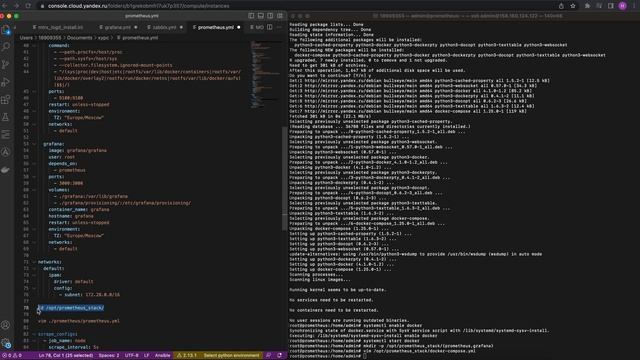Open the editor More Actions ellipsis menu
The height and width of the screenshot is (360, 640).
(x=279, y=27)
